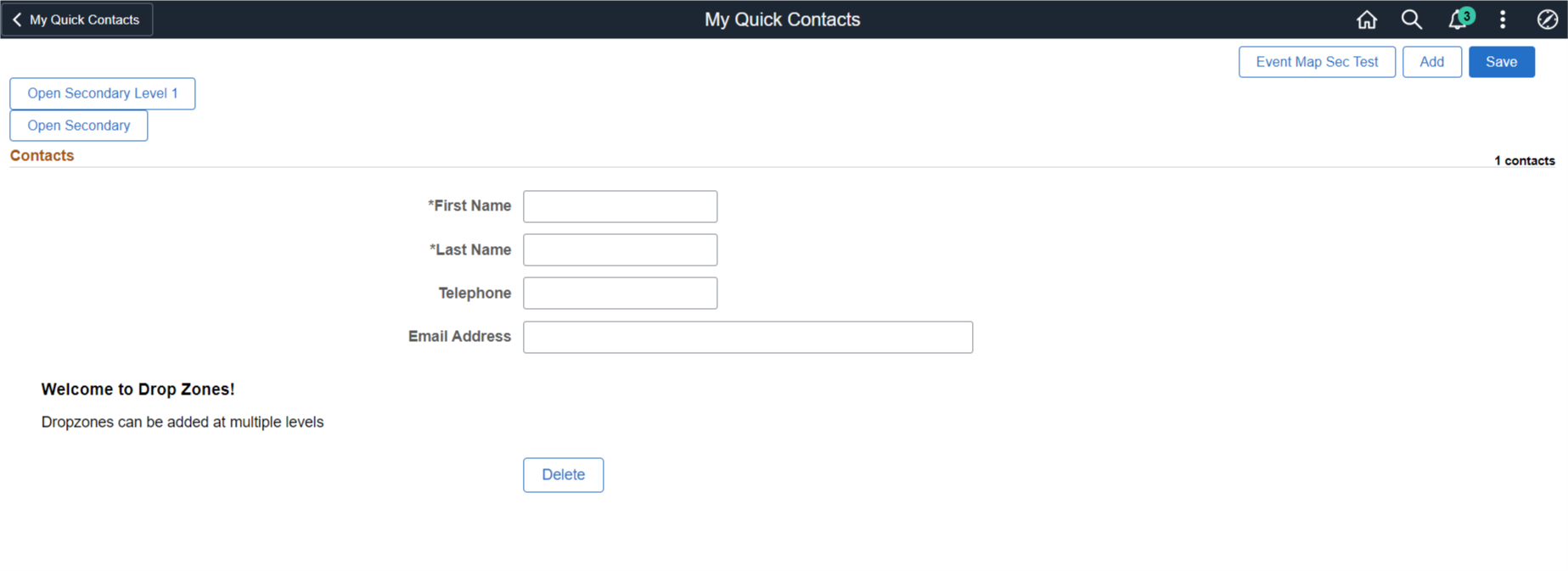Open the Actions three-dot menu
Screen dimensions: 1568x571
coord(1503,20)
